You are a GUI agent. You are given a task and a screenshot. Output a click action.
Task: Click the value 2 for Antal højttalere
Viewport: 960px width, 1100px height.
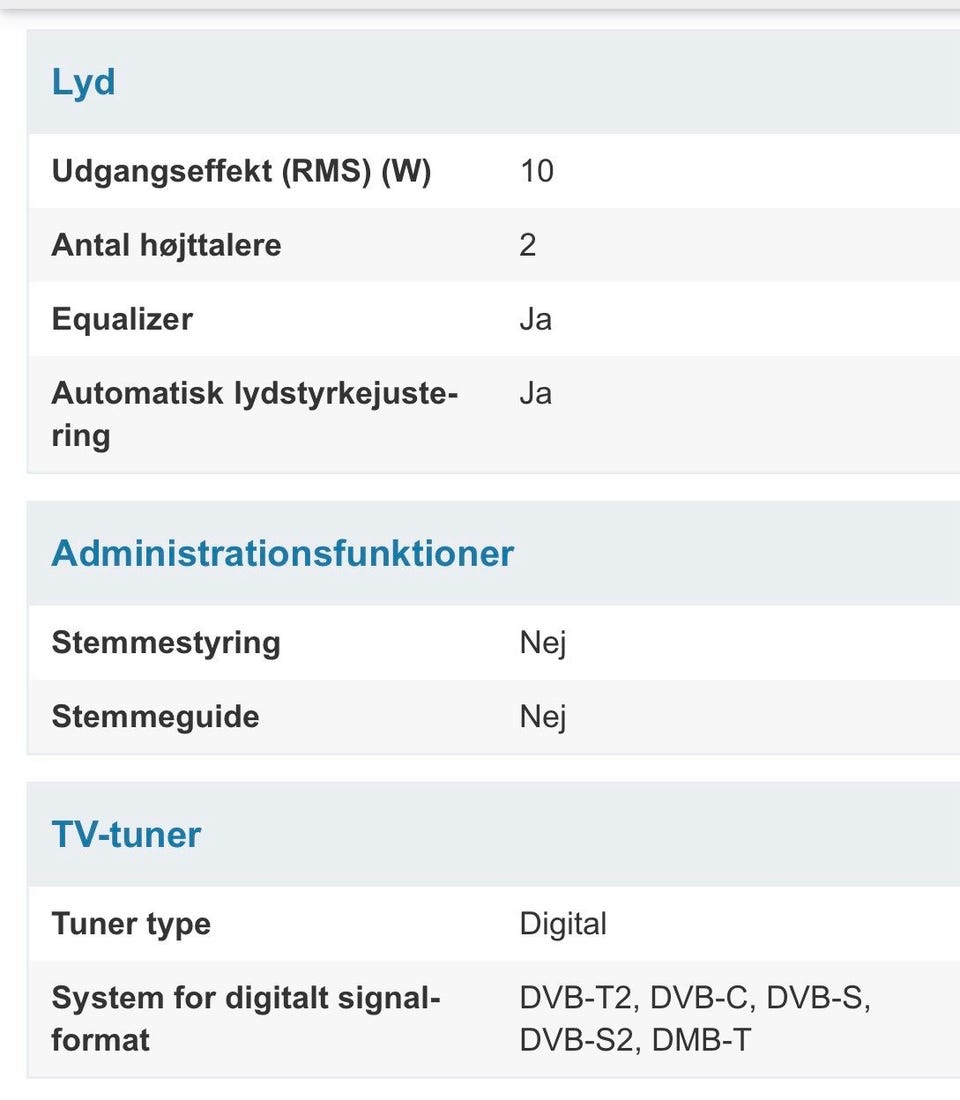[528, 245]
